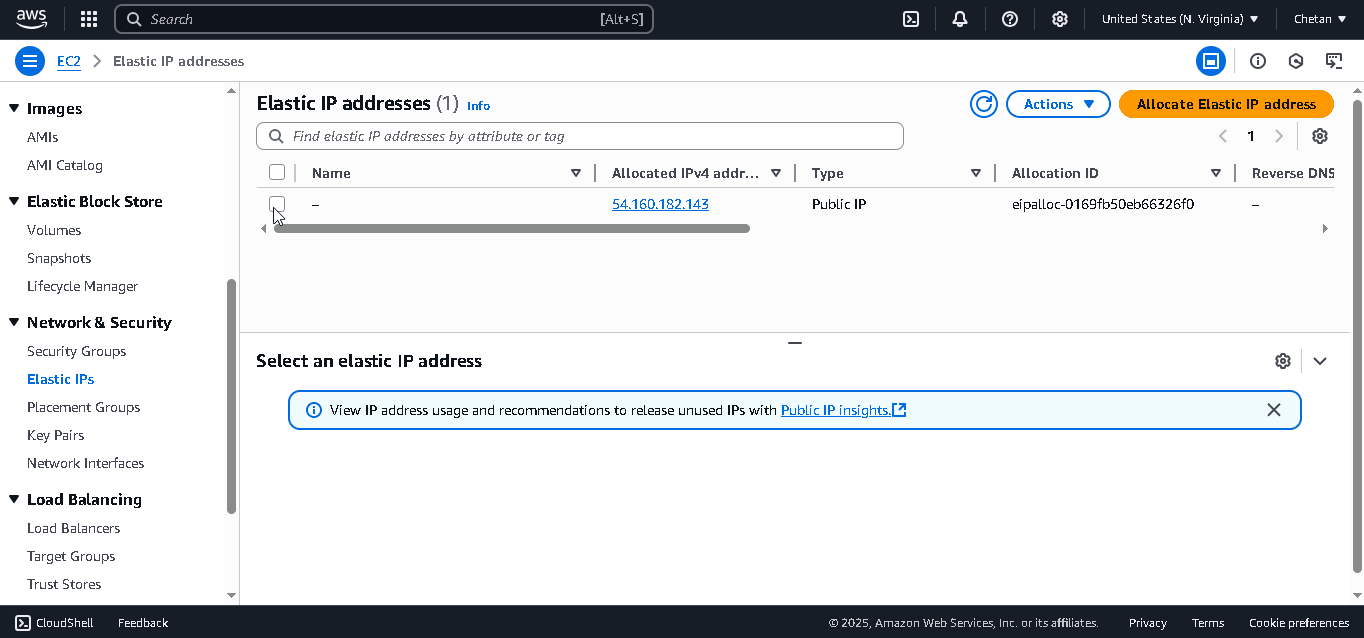The width and height of the screenshot is (1364, 638).
Task: Open AMIs in sidebar
Action: 42,137
